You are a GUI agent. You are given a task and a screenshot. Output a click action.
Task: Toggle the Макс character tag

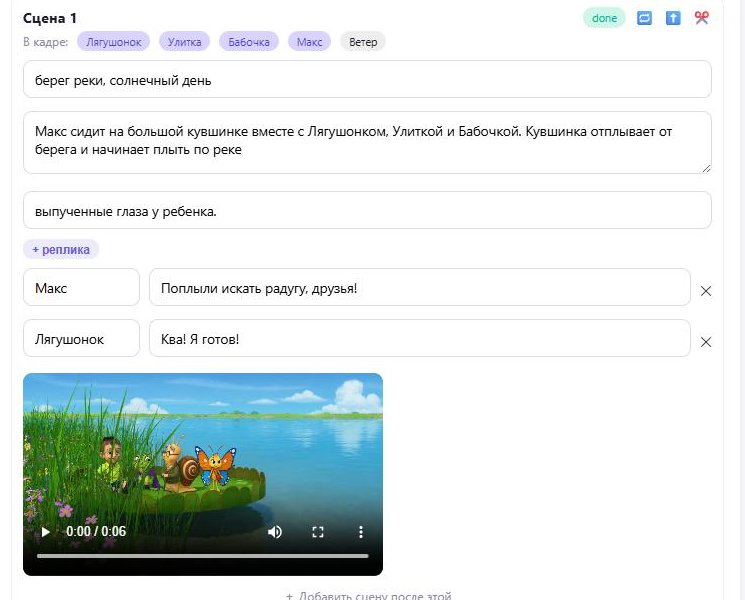[309, 42]
